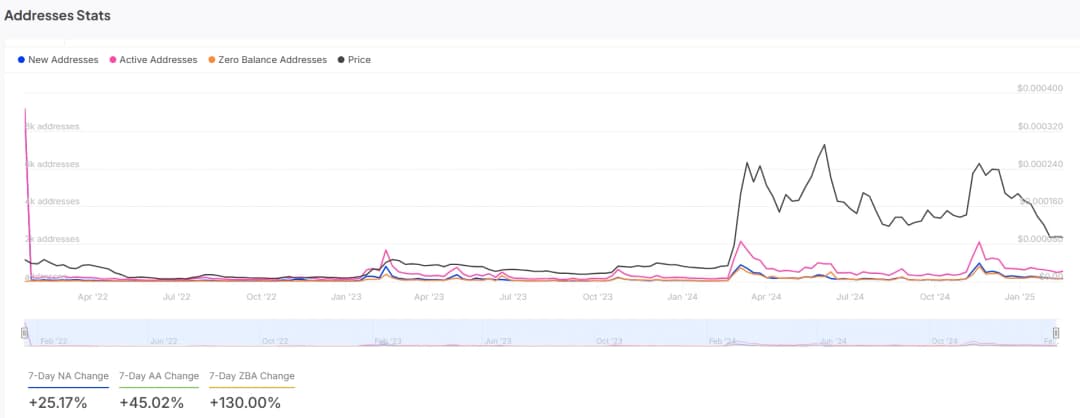Viewport: 1080px width, 418px height.
Task: Click the navigator timeline at Feb '23
Action: [x=386, y=341]
